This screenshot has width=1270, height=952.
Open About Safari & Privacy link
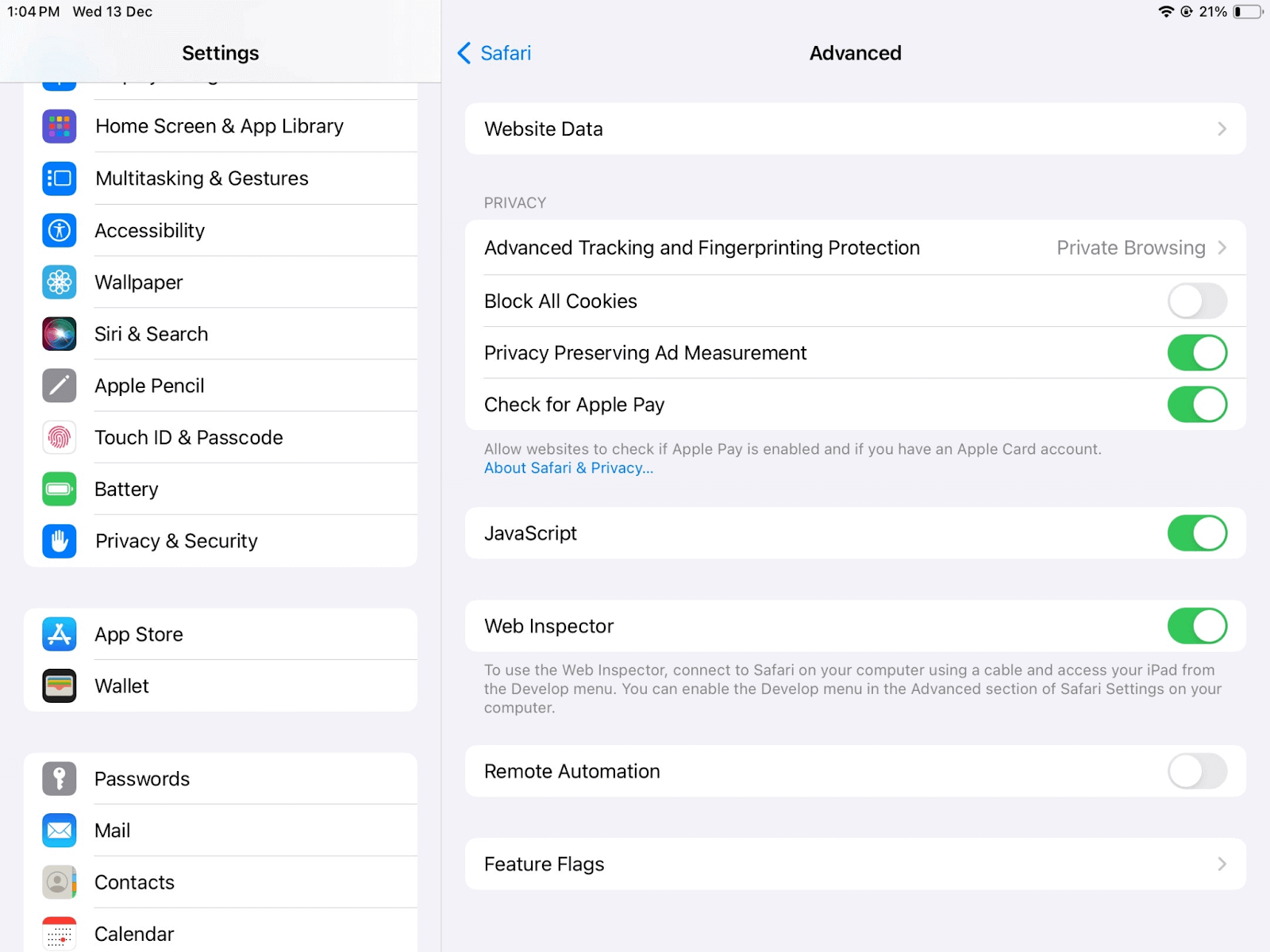(568, 468)
